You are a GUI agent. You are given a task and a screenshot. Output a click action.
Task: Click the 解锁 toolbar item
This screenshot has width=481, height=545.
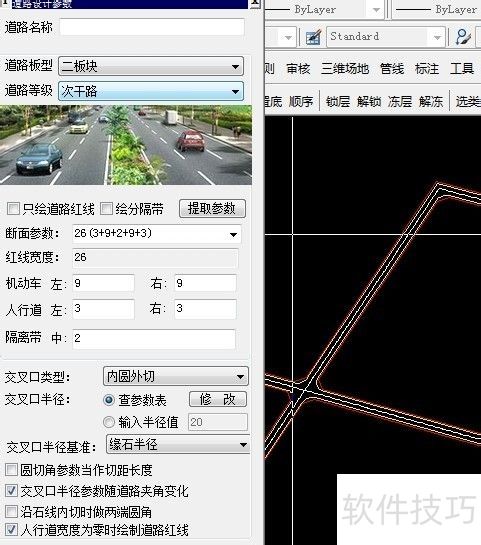pyautogui.click(x=369, y=101)
